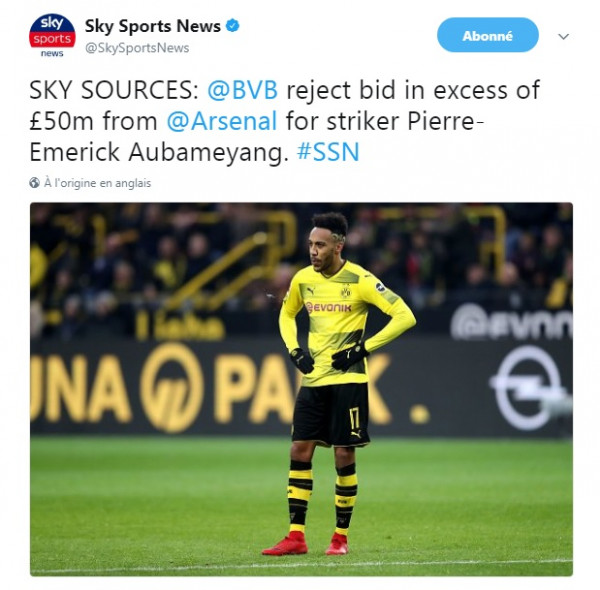Follow the @Arsenal mention link
Viewport: 600px width, 590px height.
(222, 121)
